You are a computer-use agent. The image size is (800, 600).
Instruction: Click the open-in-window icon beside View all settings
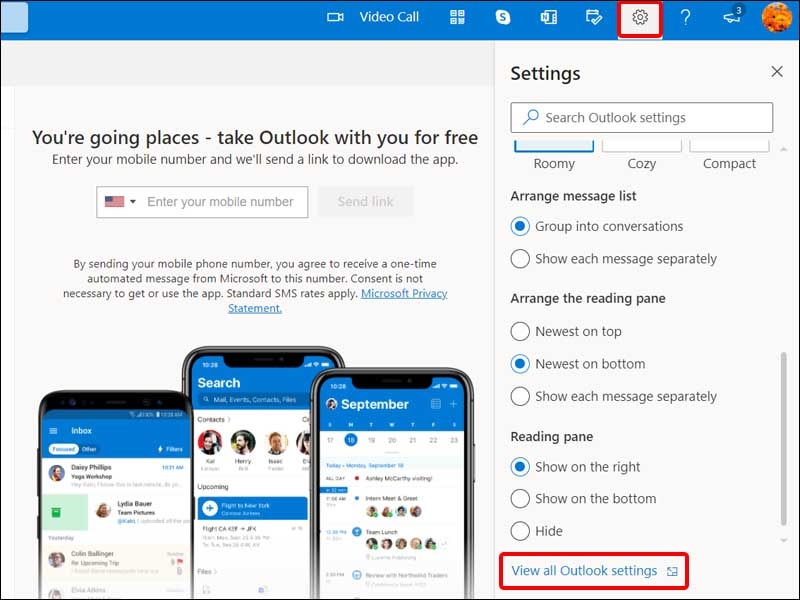(672, 571)
